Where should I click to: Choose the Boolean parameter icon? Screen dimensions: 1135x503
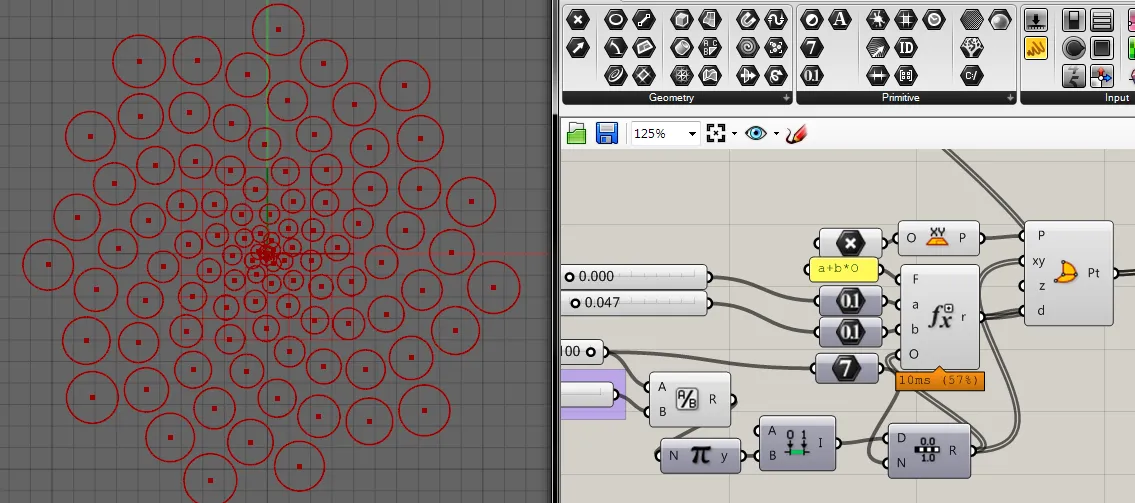point(811,20)
